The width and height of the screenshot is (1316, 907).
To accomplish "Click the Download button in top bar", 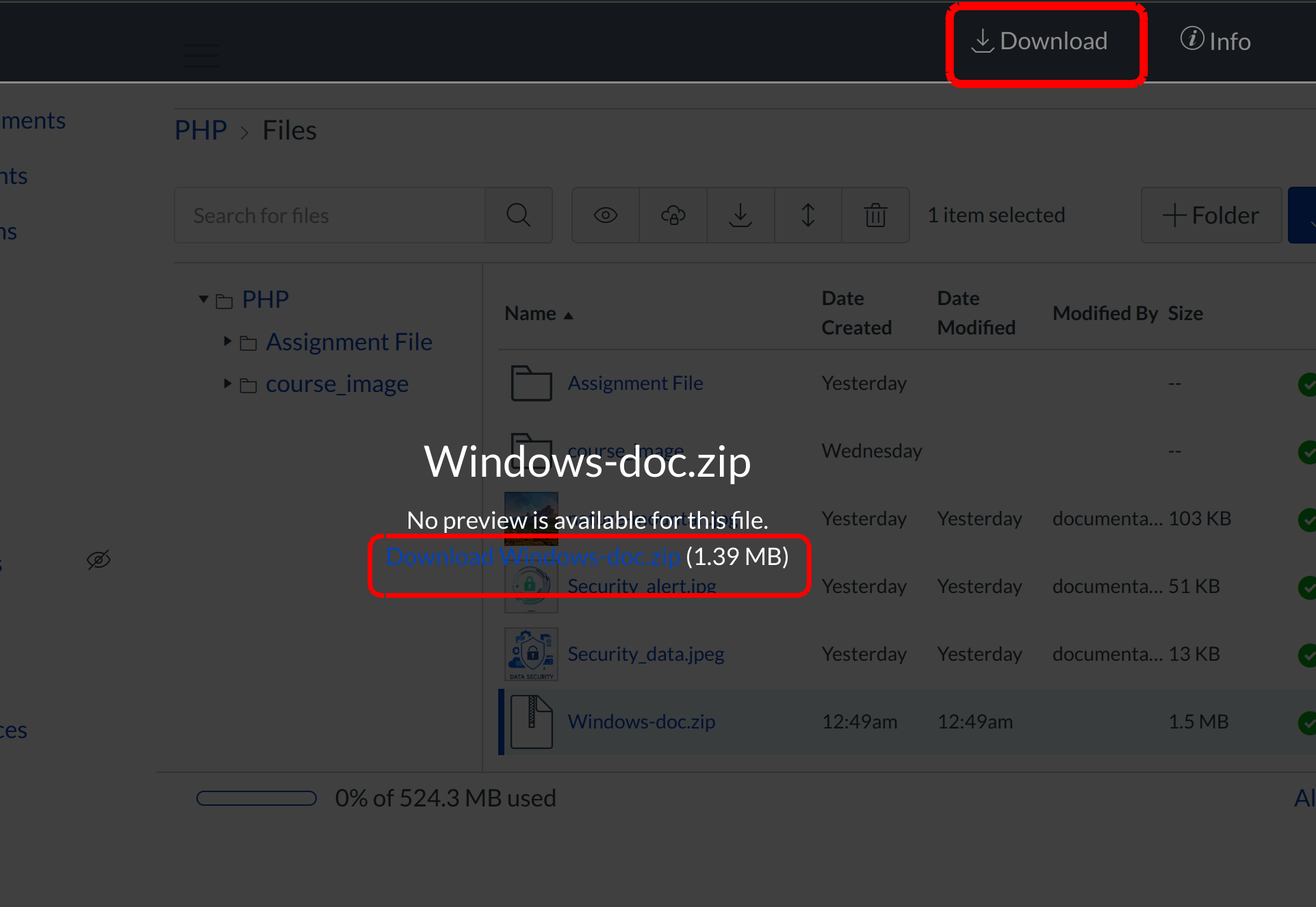I will pyautogui.click(x=1040, y=42).
